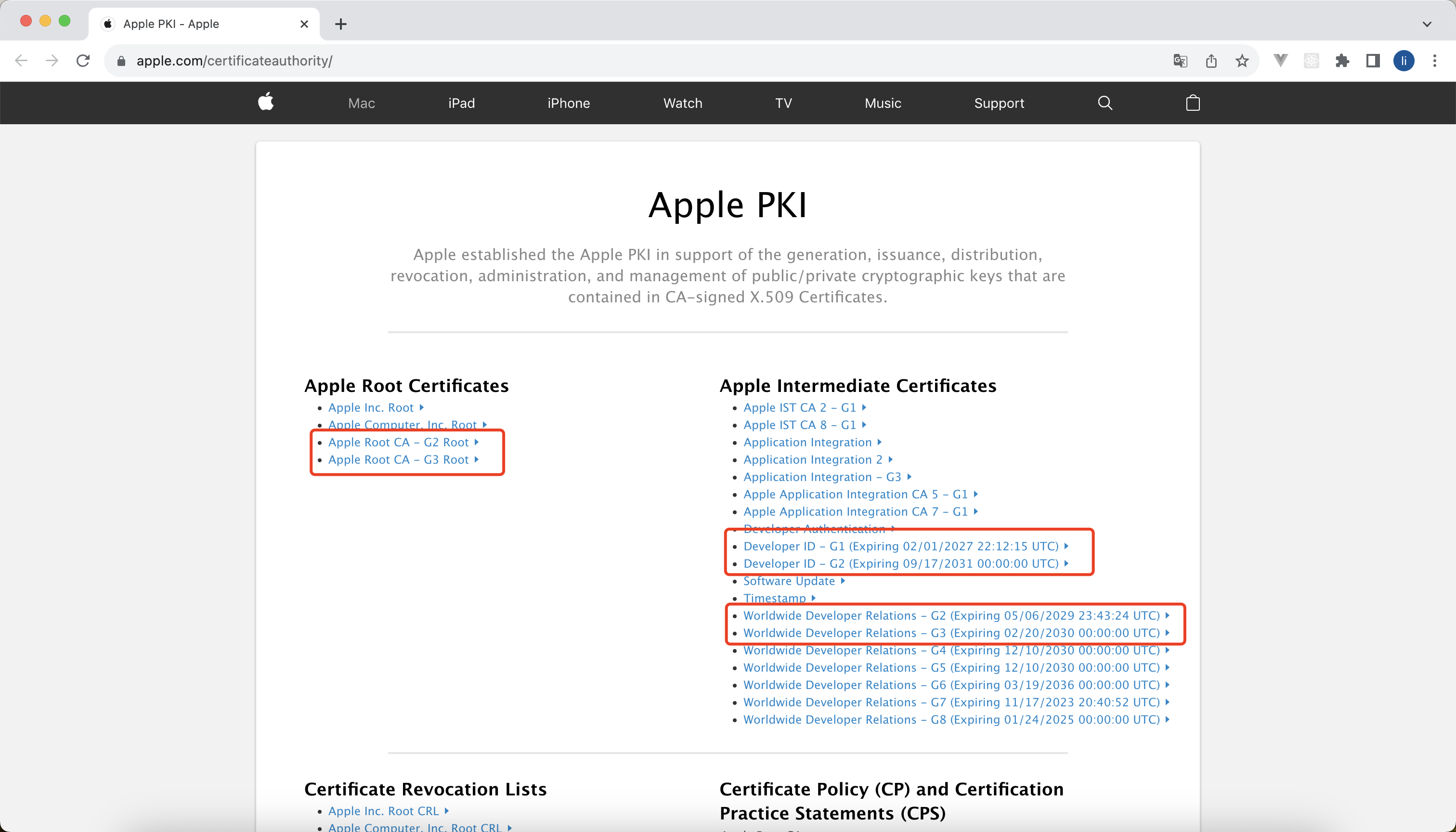Image resolution: width=1456 pixels, height=832 pixels.
Task: Open iPad in navigation bar
Action: 462,104
